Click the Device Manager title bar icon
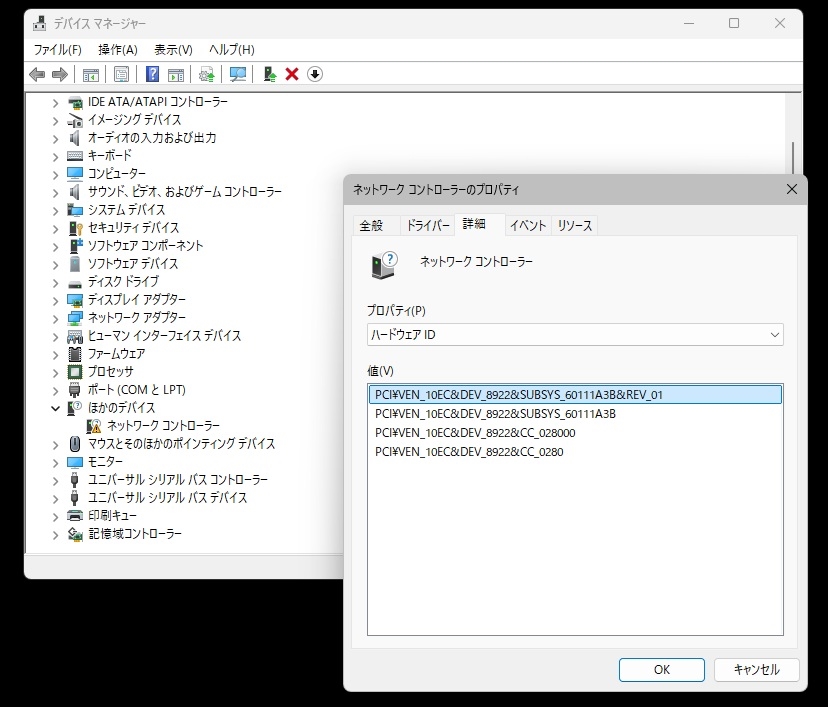828x707 pixels. (x=40, y=23)
